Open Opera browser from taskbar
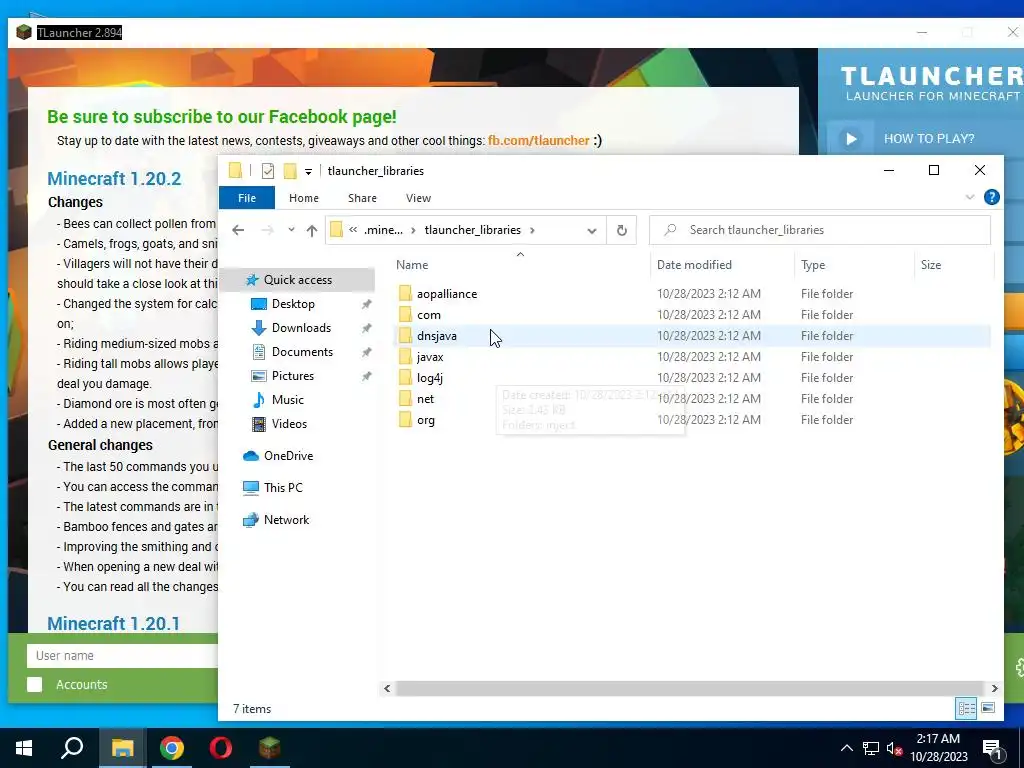The image size is (1024, 768). (221, 748)
